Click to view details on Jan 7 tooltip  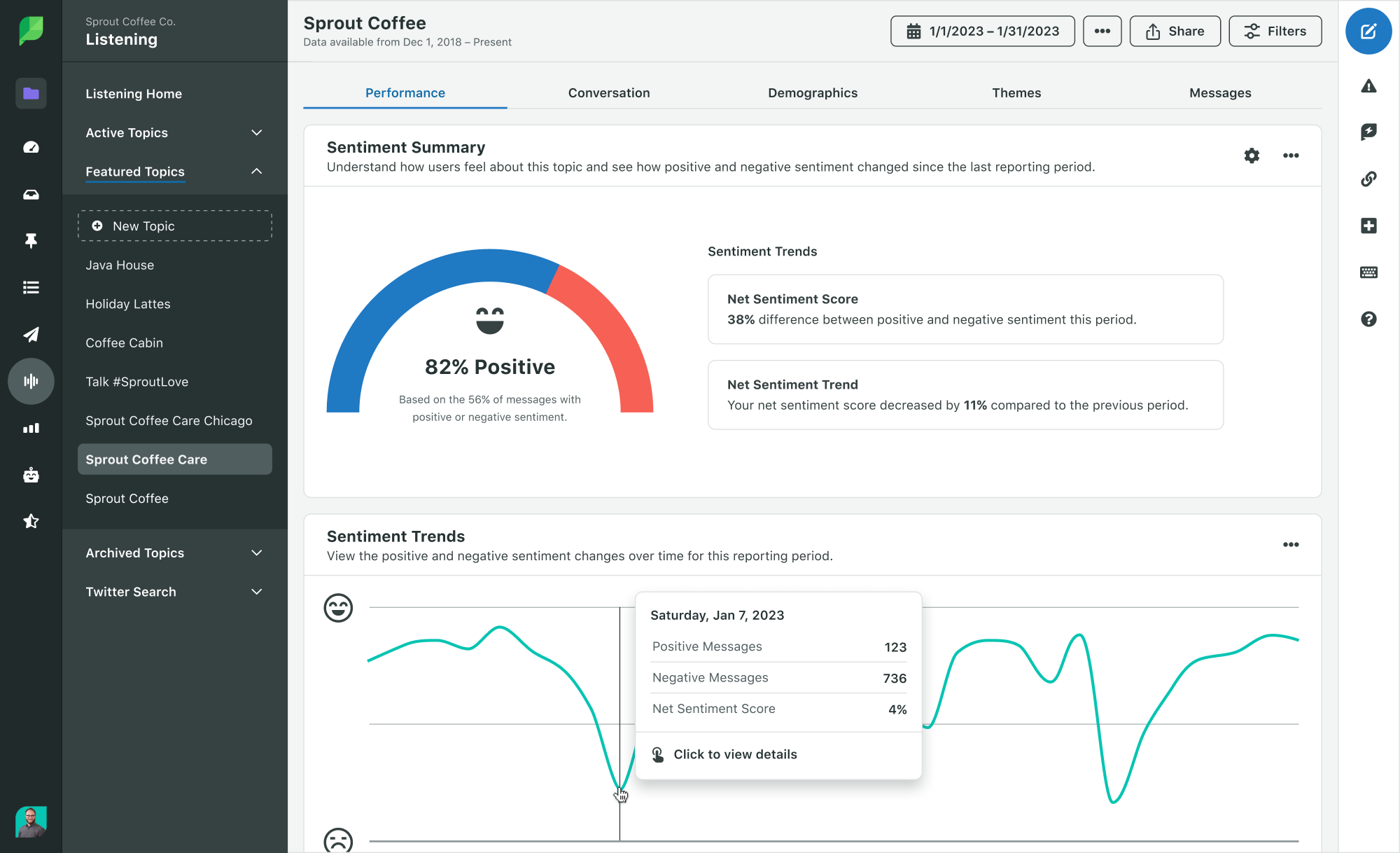[735, 754]
